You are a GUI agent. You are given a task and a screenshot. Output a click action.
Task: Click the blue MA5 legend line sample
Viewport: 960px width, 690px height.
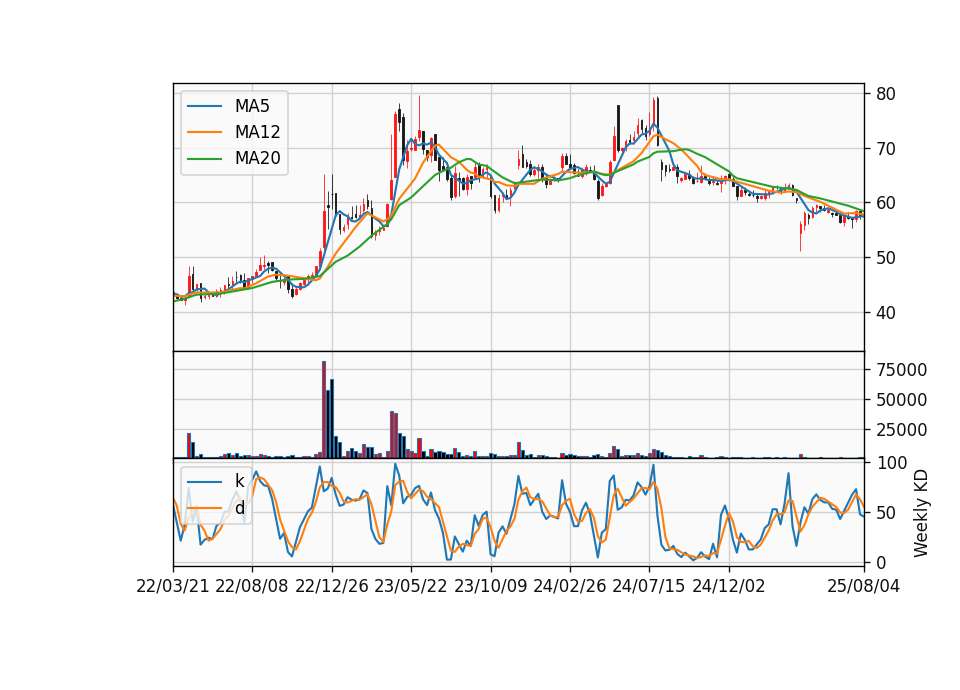point(204,106)
